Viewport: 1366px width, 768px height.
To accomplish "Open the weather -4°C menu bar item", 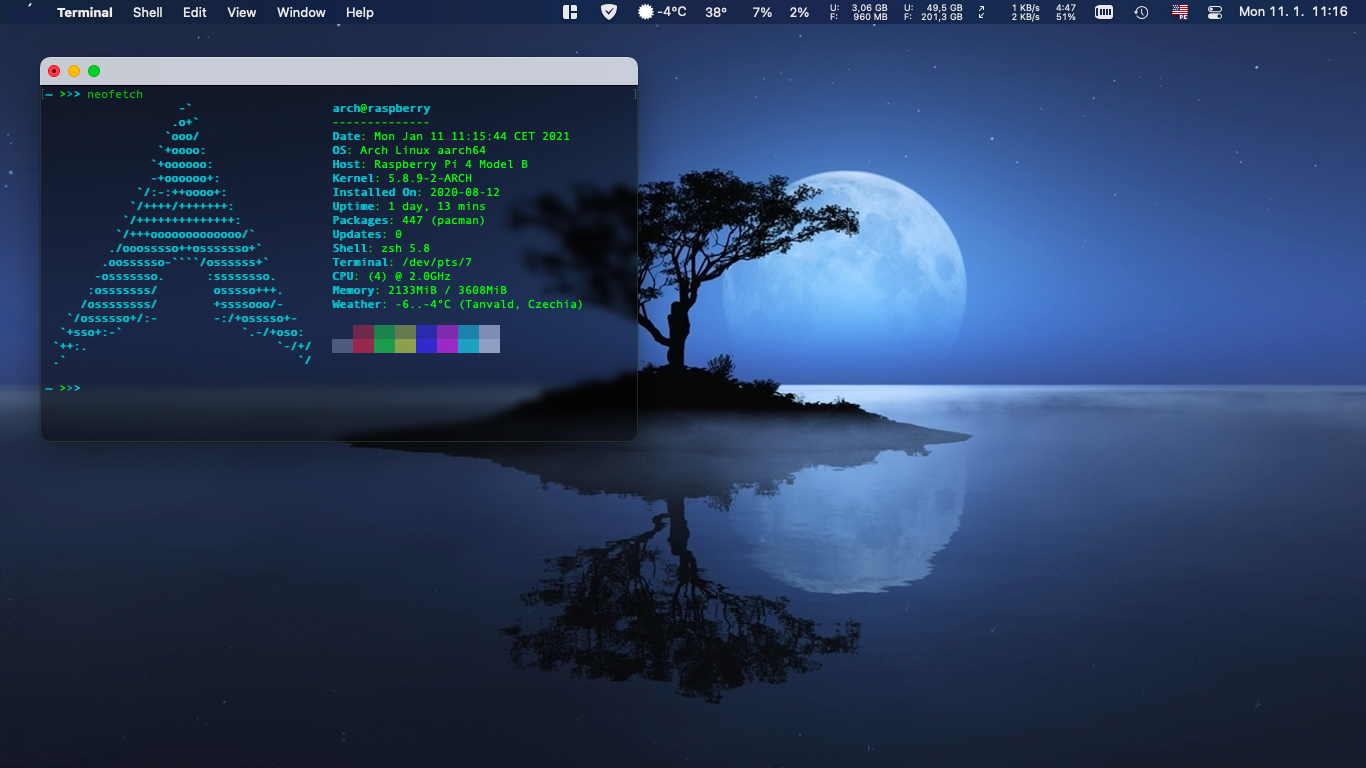I will click(662, 12).
